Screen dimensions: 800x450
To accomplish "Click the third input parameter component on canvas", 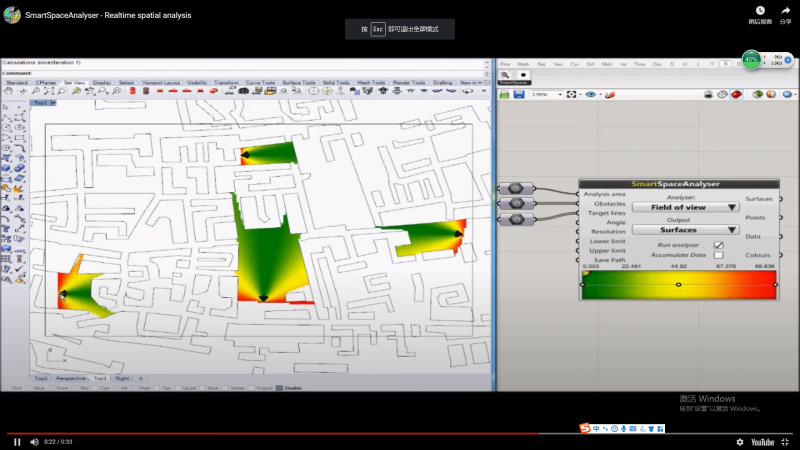I will click(x=516, y=219).
